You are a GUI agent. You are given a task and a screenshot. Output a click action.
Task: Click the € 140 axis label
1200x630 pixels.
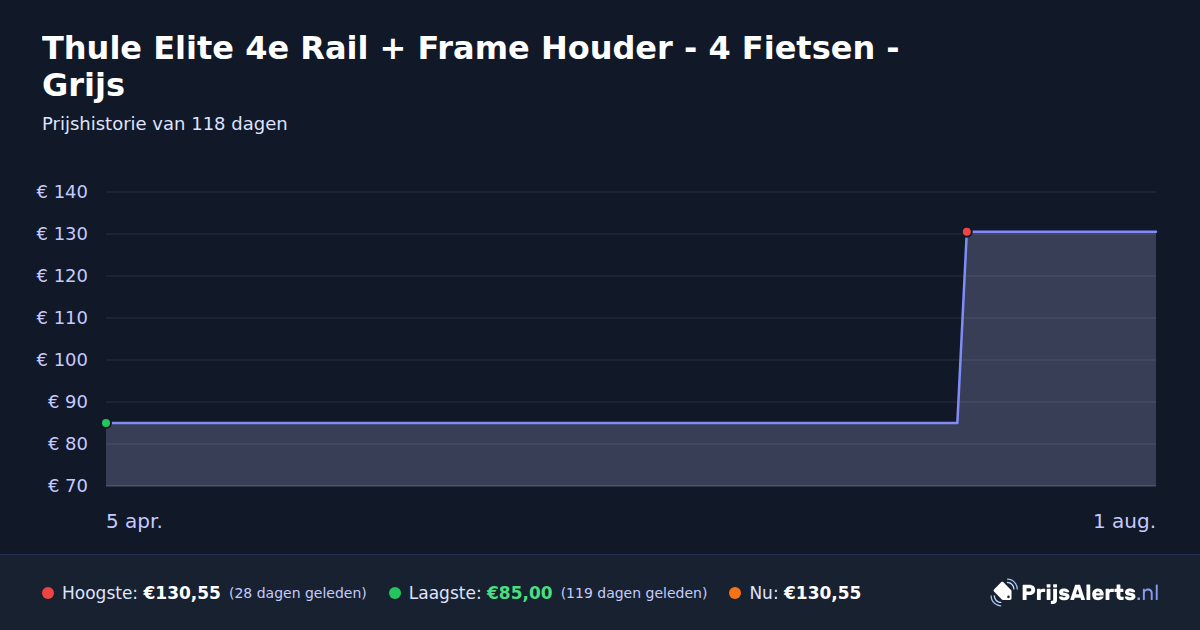[x=62, y=192]
